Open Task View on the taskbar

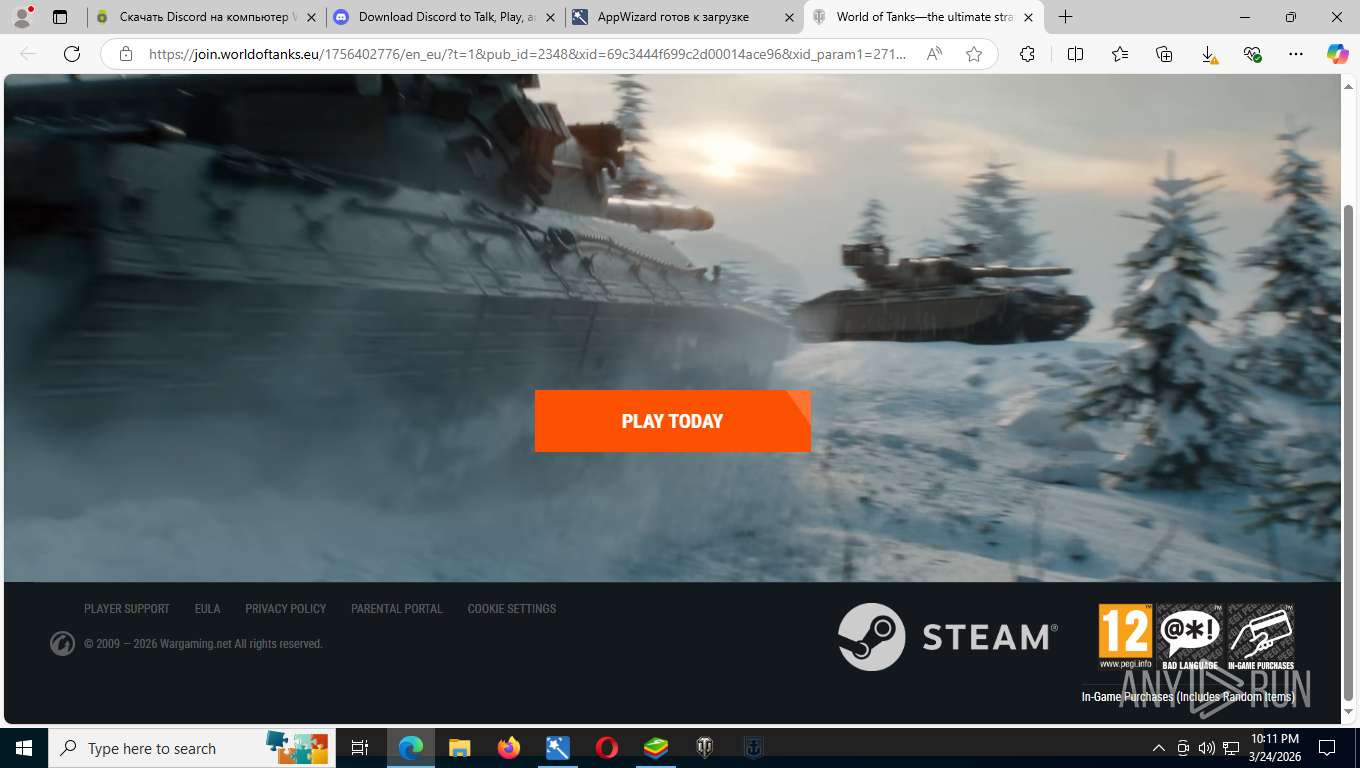click(x=360, y=748)
